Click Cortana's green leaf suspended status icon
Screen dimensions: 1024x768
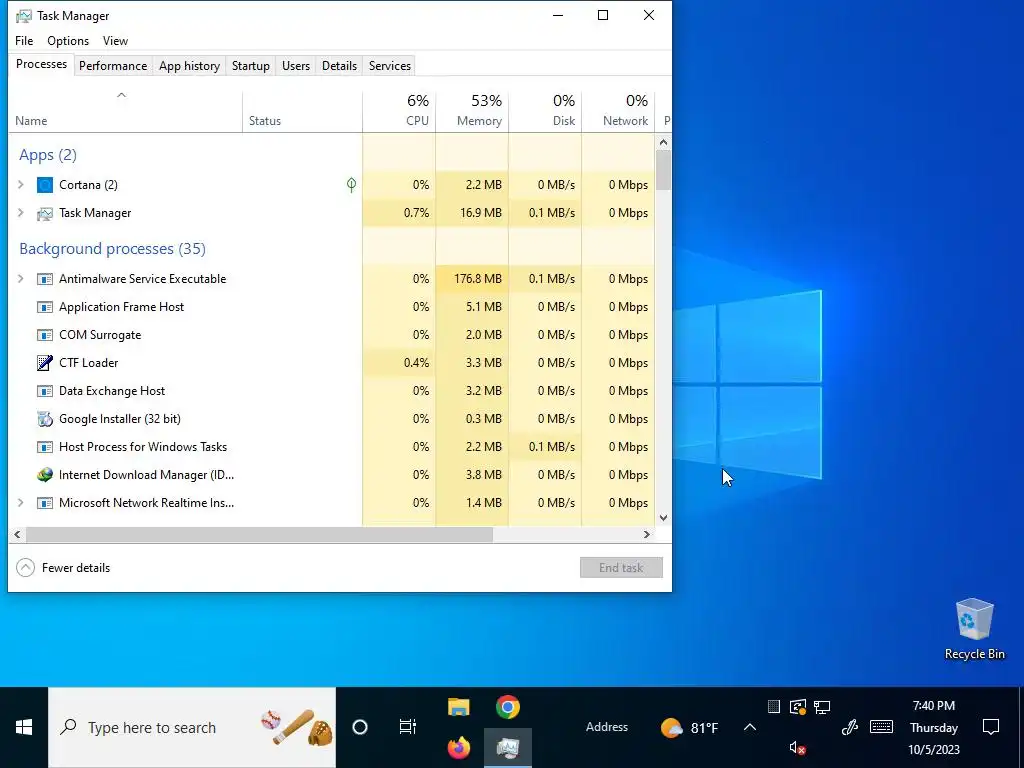(x=351, y=185)
